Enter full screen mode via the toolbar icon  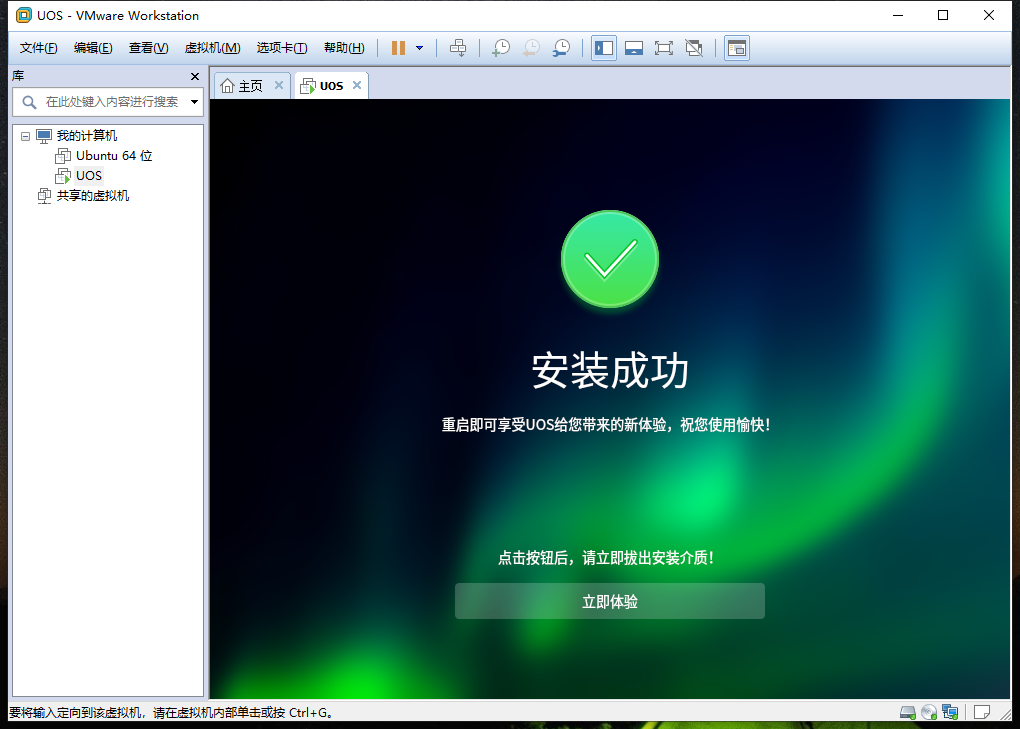[664, 47]
